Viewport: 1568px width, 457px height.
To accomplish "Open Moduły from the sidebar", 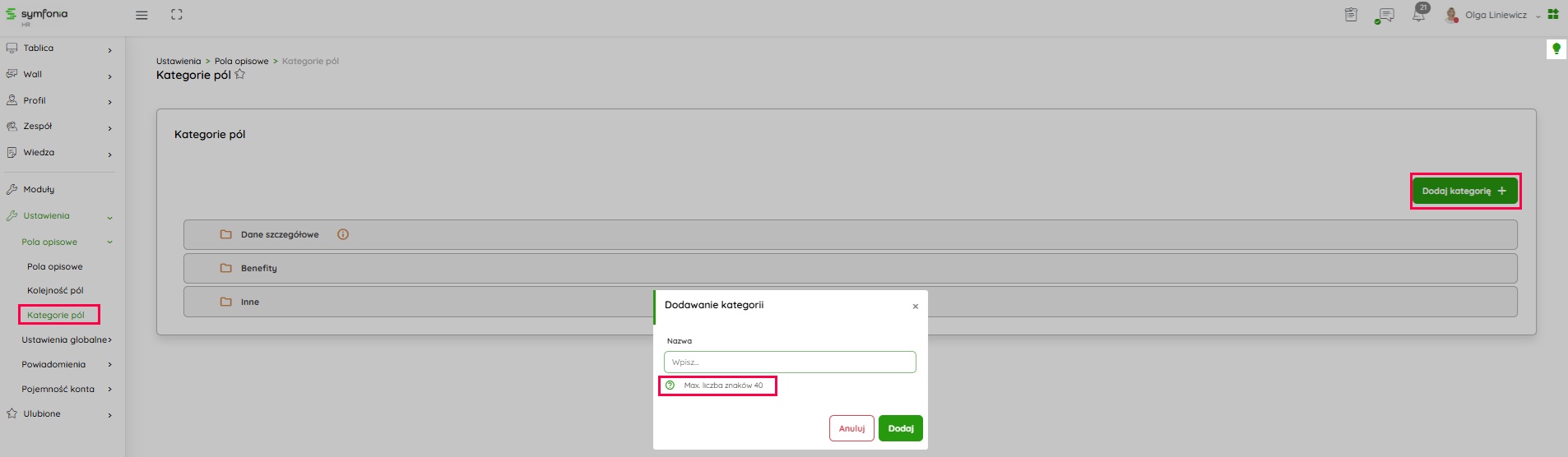I will point(39,190).
